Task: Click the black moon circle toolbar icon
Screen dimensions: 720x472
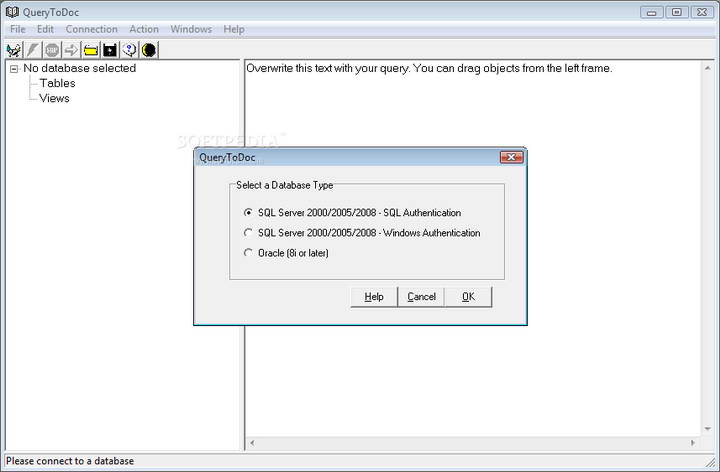Action: (149, 50)
